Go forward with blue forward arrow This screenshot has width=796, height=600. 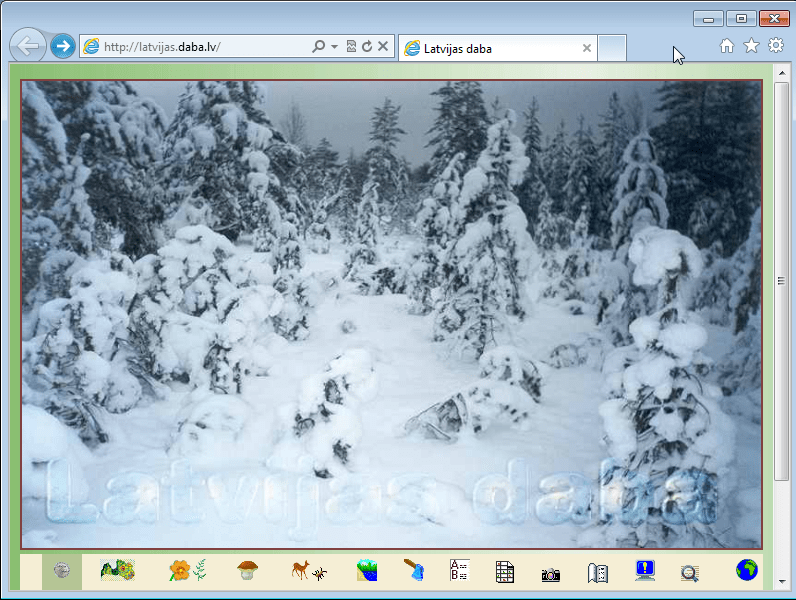[x=63, y=47]
